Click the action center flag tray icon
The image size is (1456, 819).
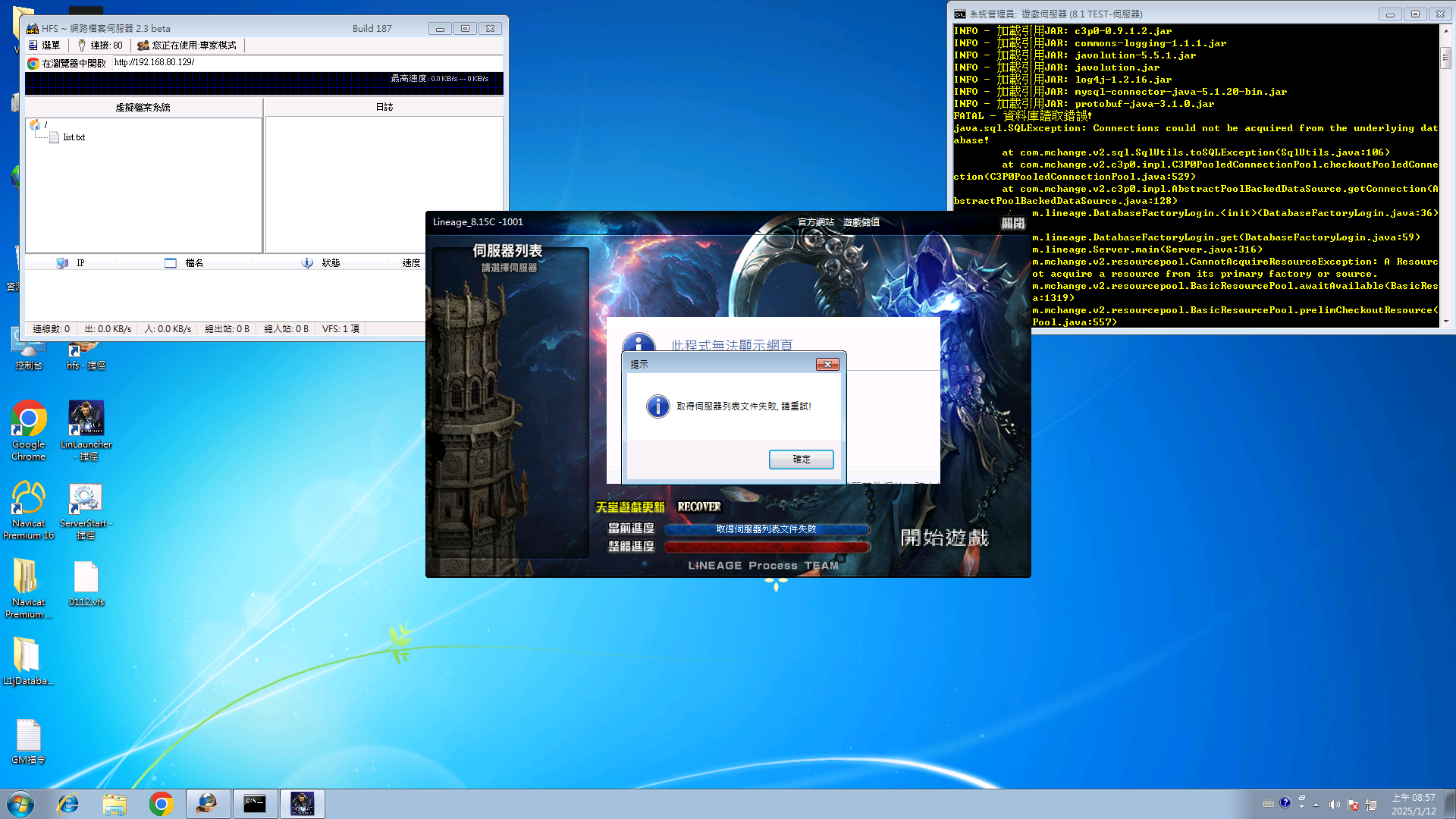tap(1352, 805)
